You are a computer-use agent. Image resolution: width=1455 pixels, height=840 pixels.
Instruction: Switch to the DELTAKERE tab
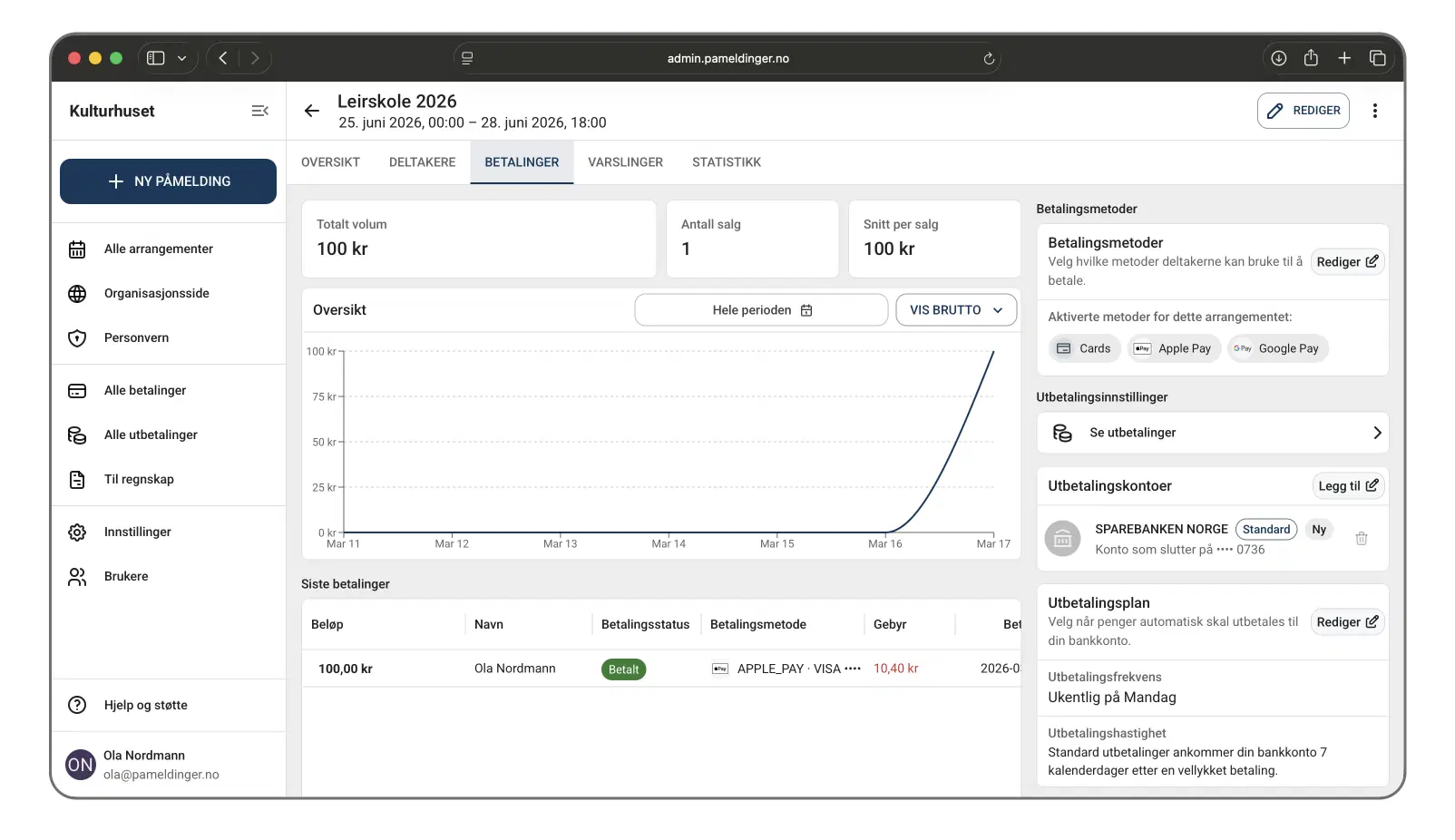tap(422, 162)
